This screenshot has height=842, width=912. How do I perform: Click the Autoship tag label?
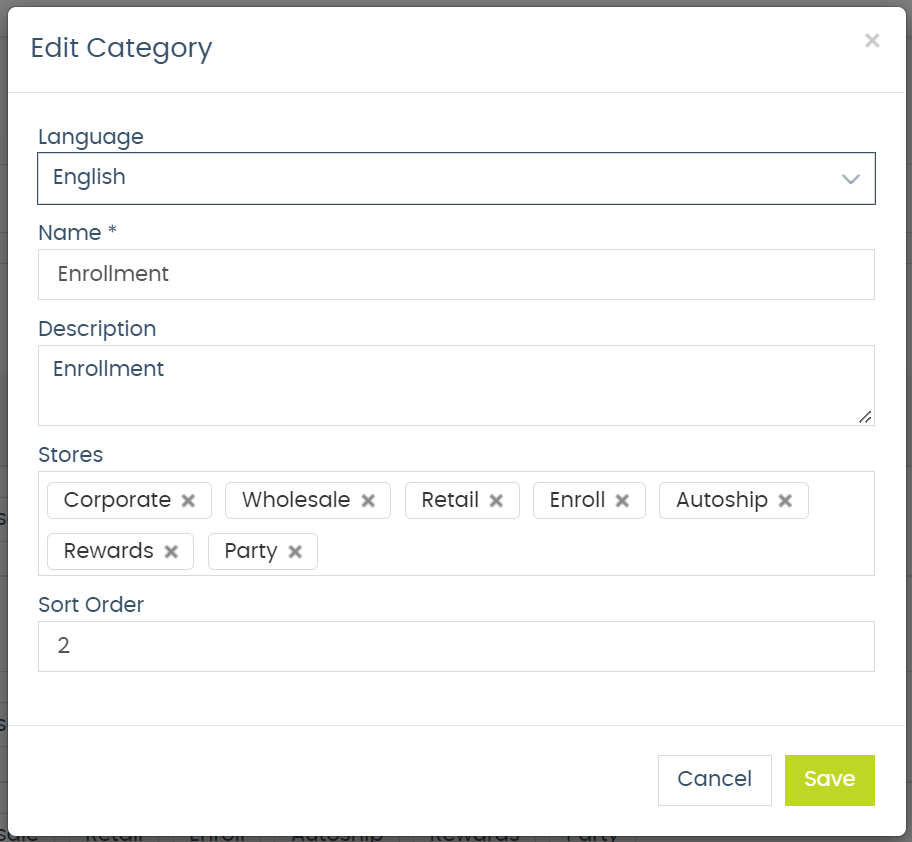(722, 500)
